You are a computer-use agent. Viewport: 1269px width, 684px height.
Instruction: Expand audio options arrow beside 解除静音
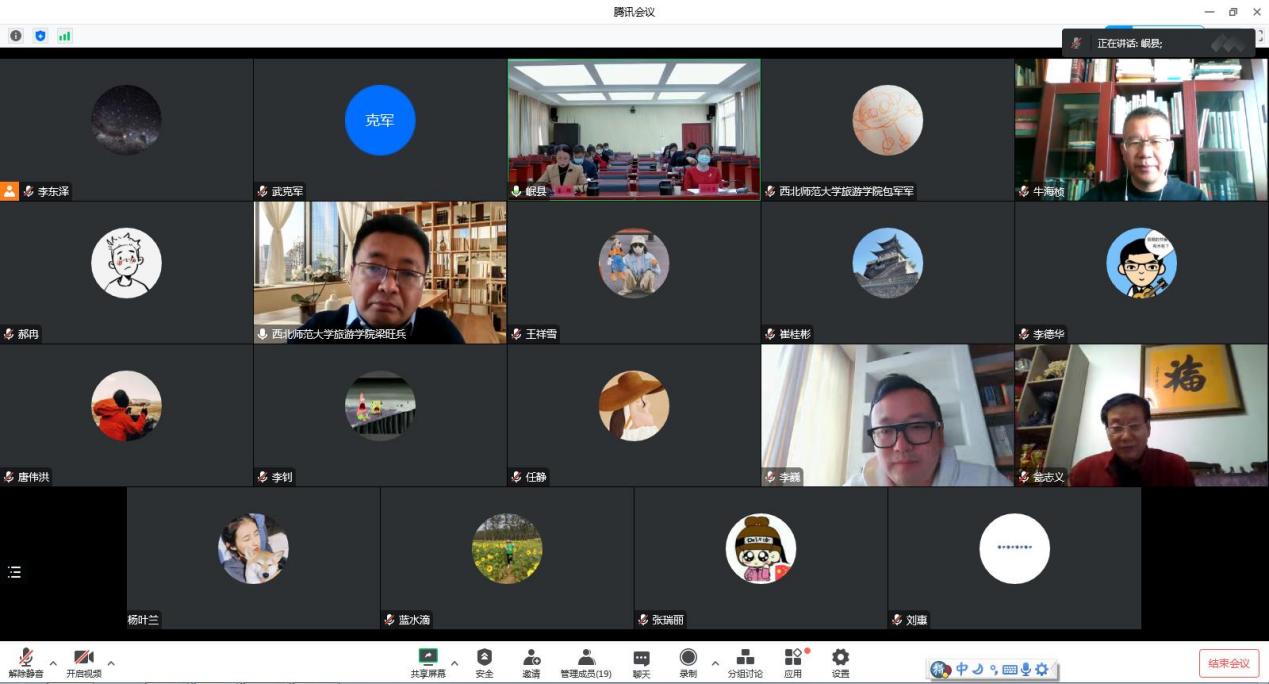coord(53,663)
